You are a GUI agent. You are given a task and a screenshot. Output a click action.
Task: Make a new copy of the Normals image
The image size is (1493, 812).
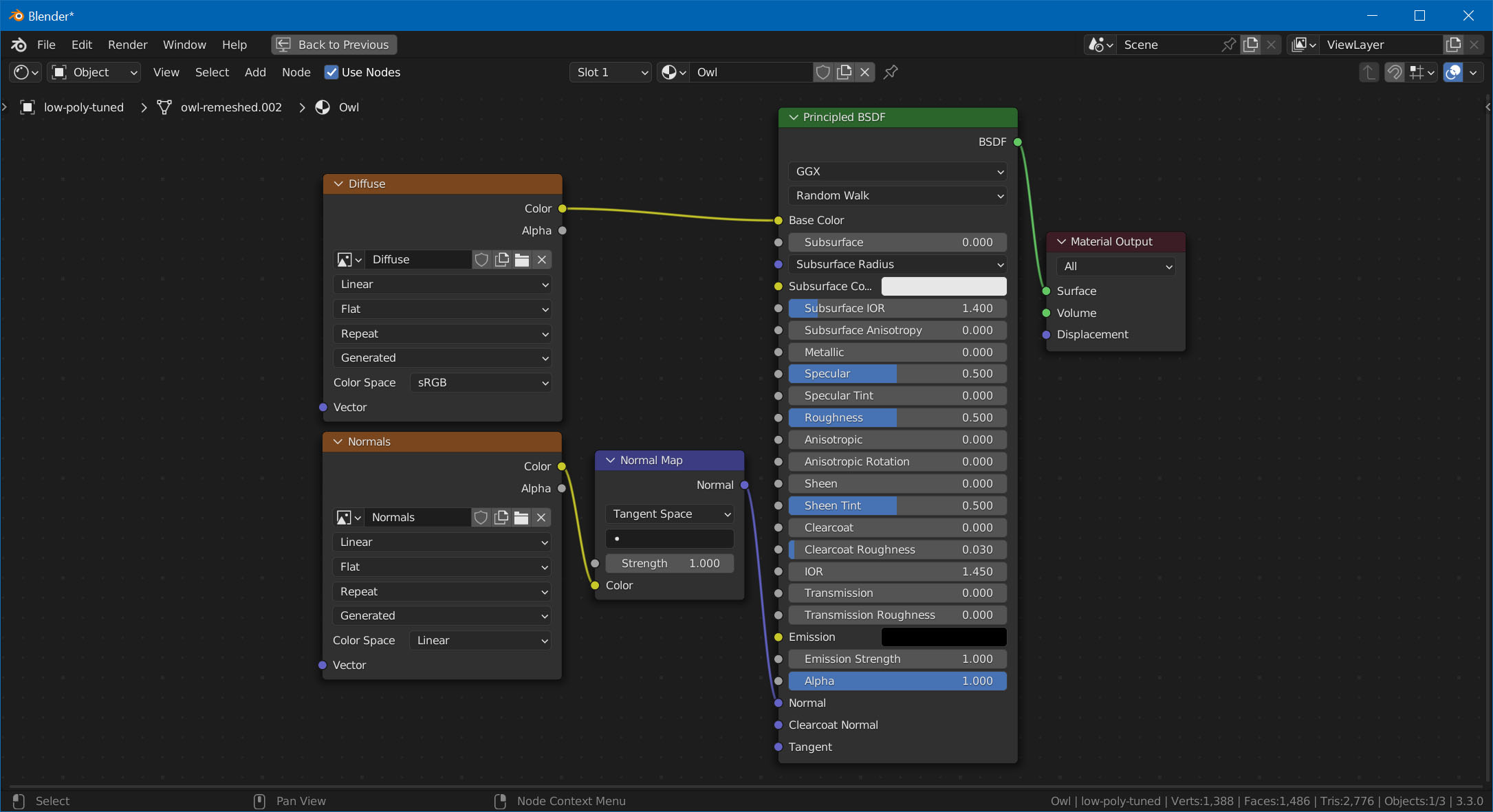501,517
